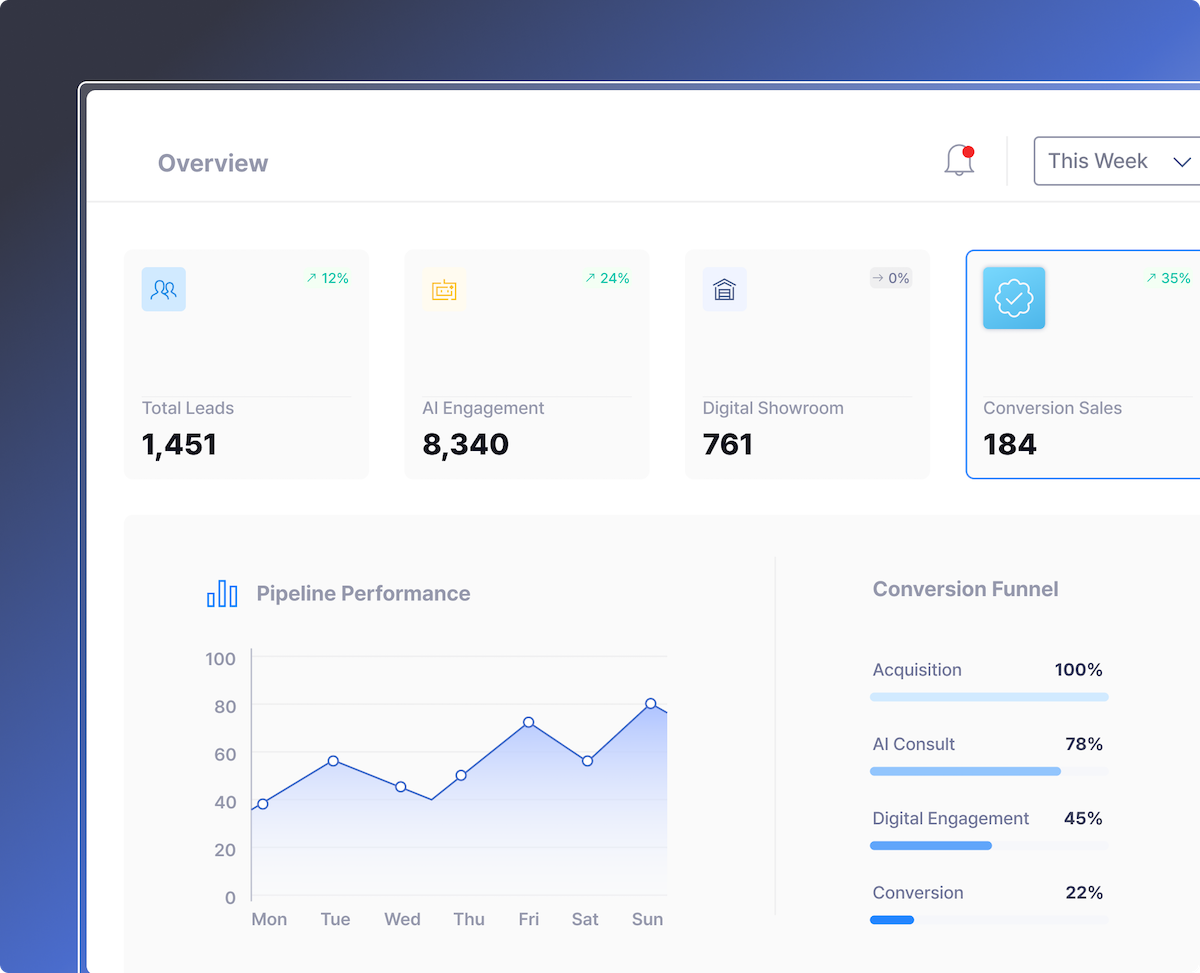Viewport: 1200px width, 973px height.
Task: Click the Acquisition 100% progress bar
Action: (988, 697)
